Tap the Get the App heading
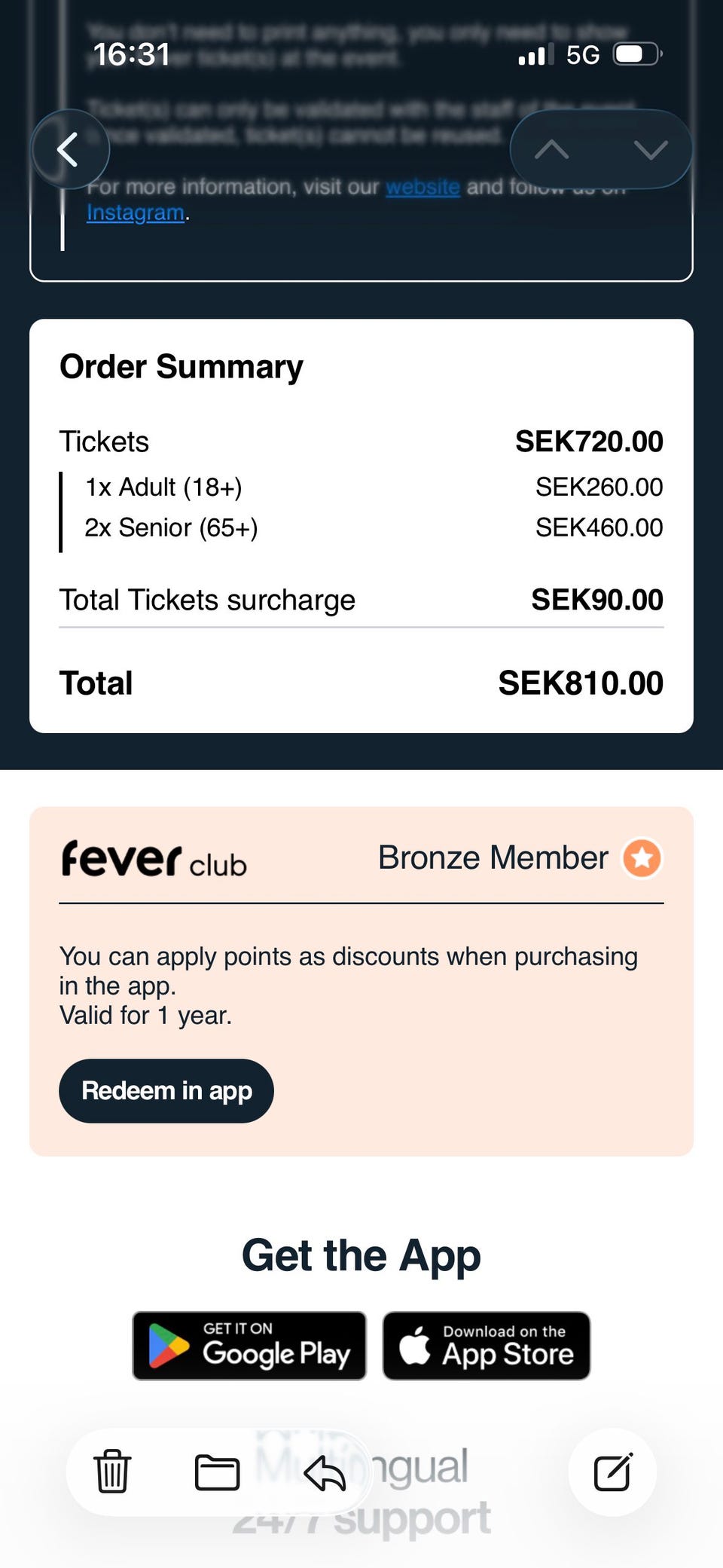The image size is (723, 1568). [361, 1255]
